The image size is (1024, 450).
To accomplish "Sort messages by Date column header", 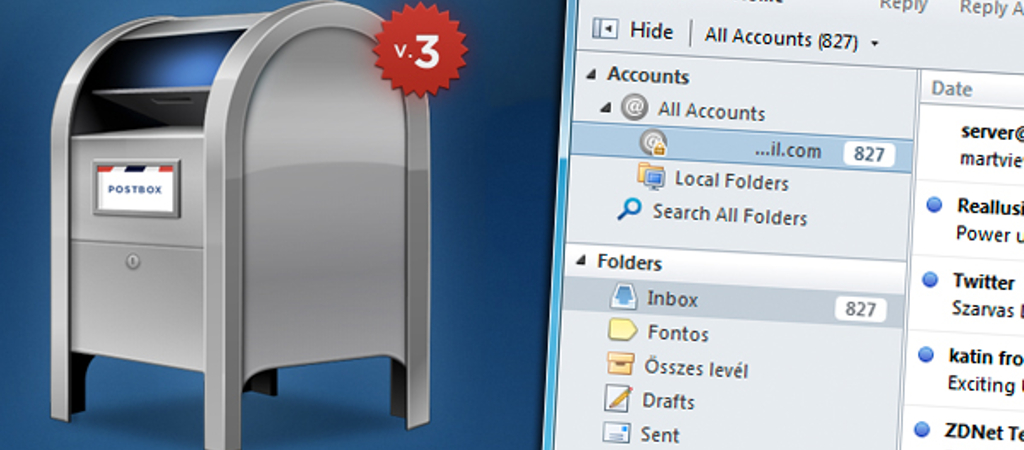I will tap(951, 89).
